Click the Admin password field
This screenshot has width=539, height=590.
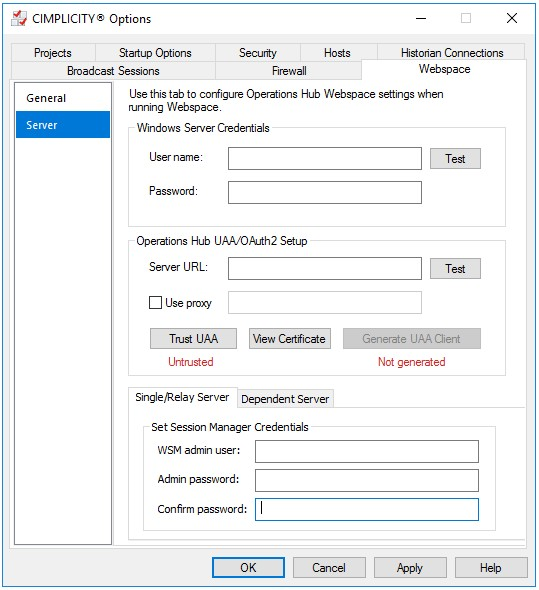coord(367,481)
